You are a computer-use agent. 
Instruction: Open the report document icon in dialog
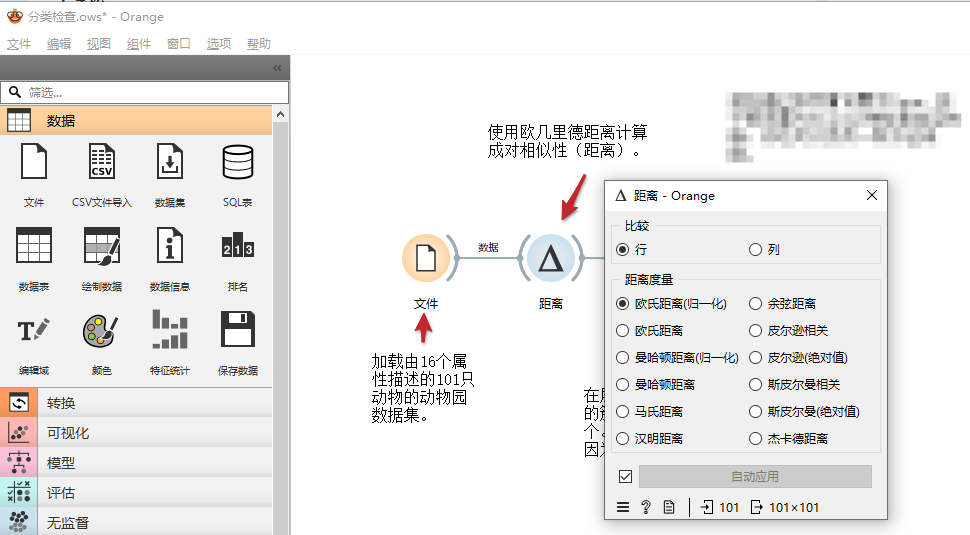pyautogui.click(x=669, y=507)
